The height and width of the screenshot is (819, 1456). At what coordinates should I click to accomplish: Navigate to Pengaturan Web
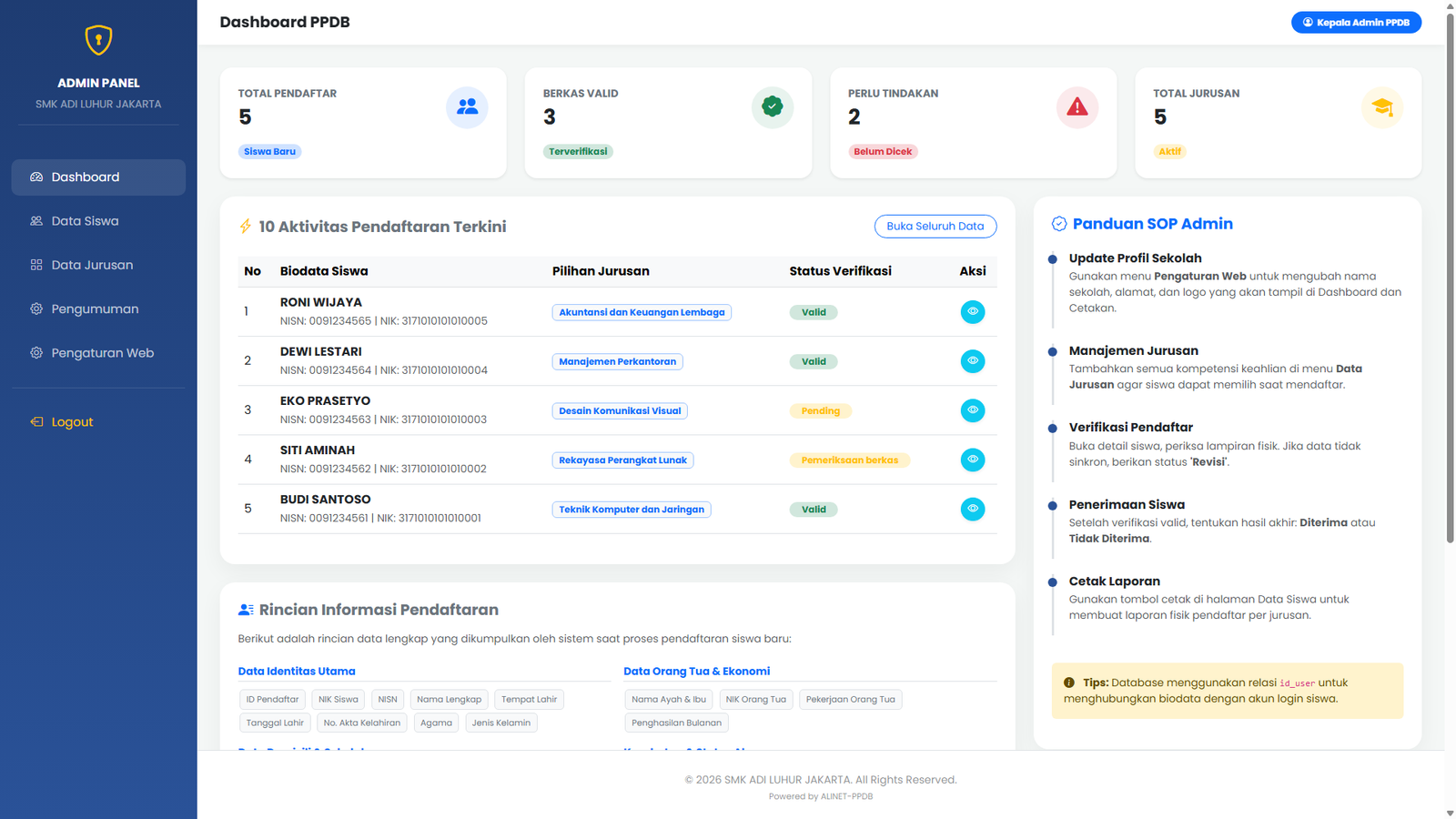(102, 353)
